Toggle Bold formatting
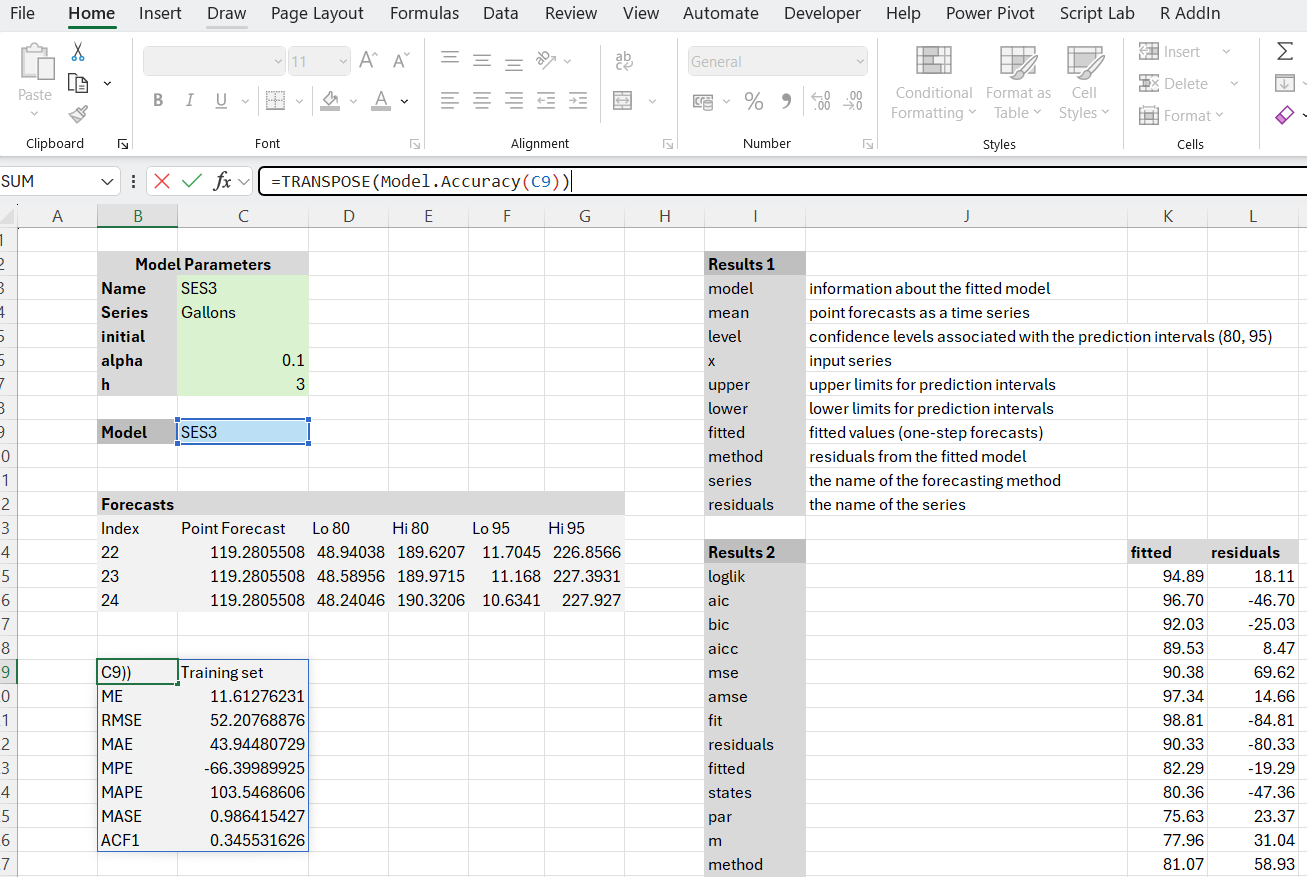1307x877 pixels. click(x=158, y=101)
